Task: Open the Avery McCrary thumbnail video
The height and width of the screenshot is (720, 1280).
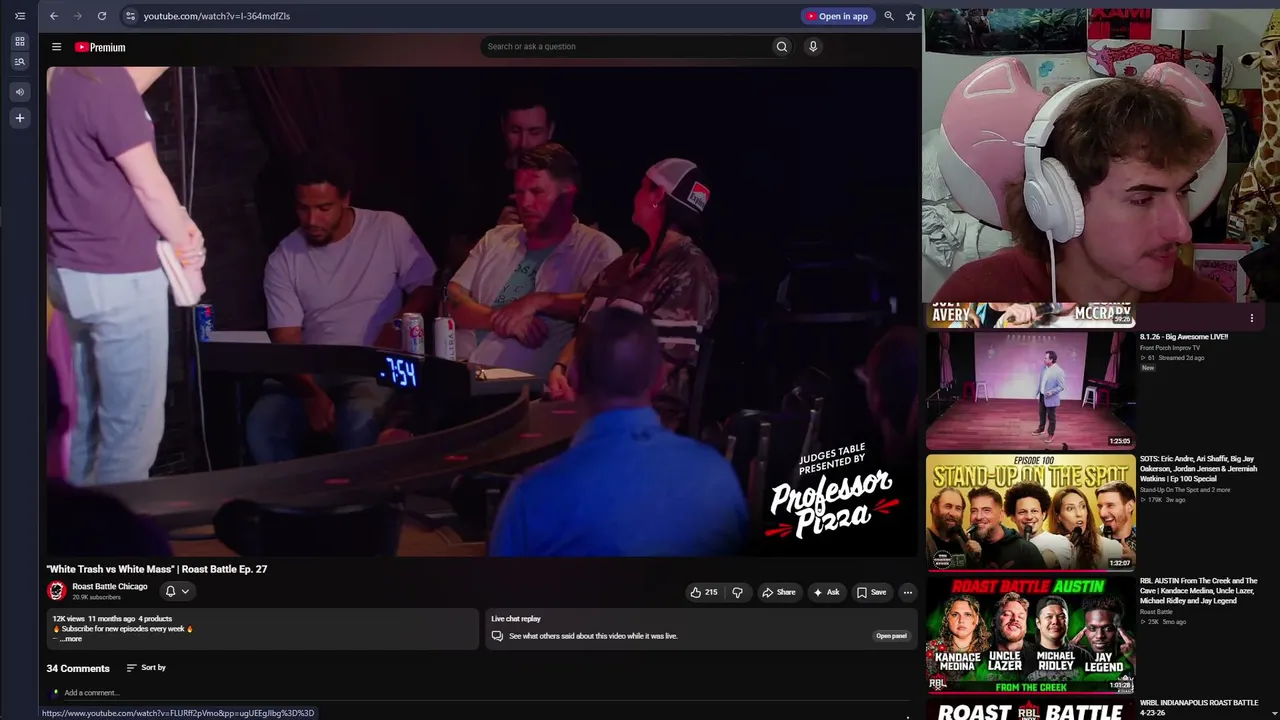Action: tap(1030, 315)
